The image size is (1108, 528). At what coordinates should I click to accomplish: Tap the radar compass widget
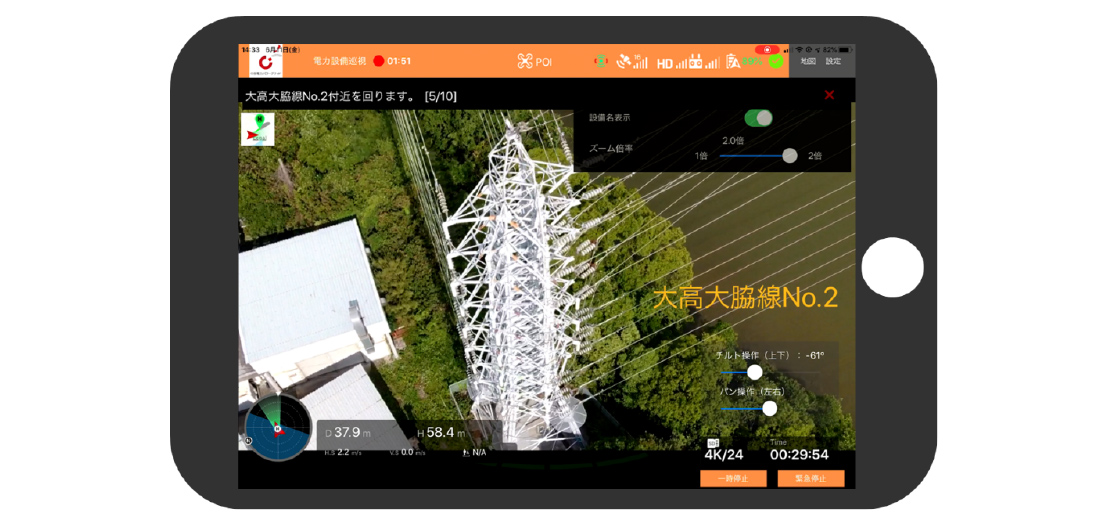pos(278,428)
